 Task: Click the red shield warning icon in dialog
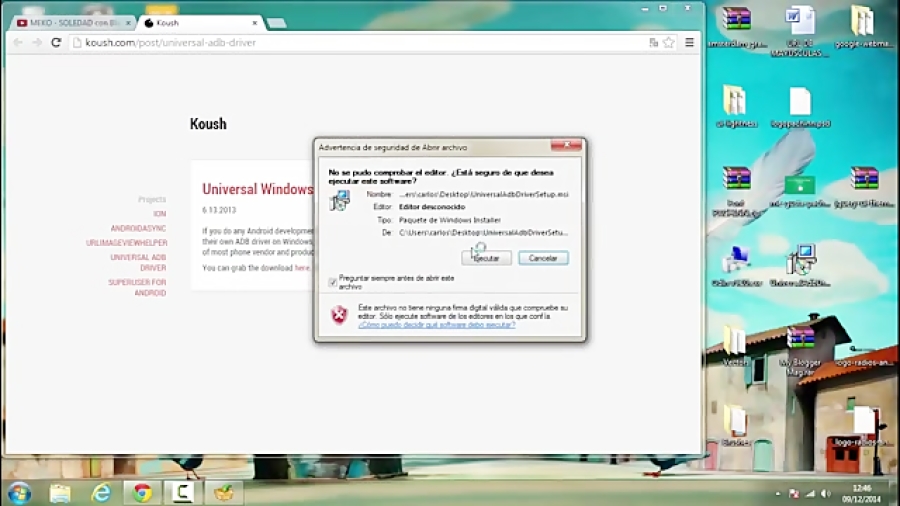pyautogui.click(x=339, y=314)
